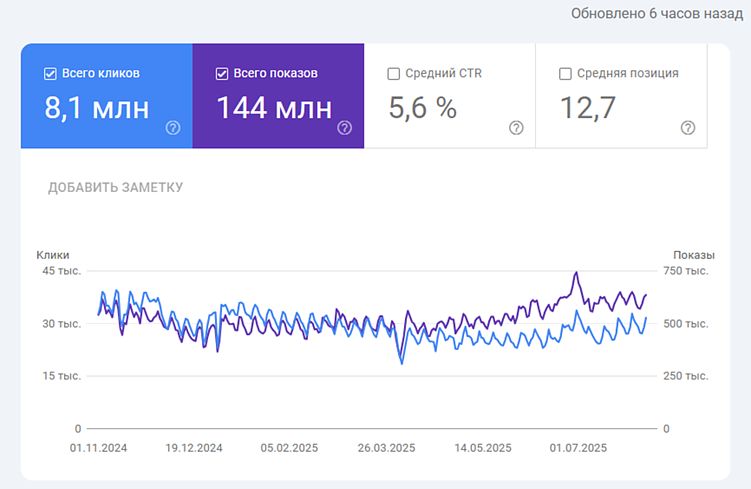
Task: Open help icon on Средняя позиция card
Action: 688,127
